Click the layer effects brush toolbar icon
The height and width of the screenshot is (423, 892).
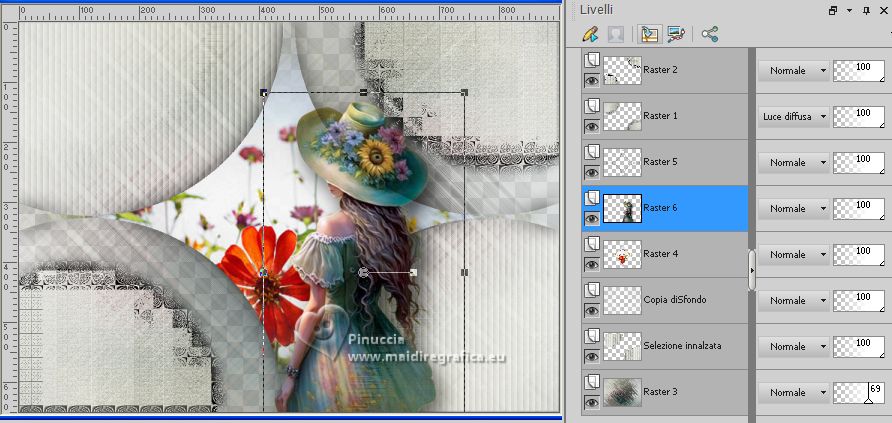click(676, 34)
